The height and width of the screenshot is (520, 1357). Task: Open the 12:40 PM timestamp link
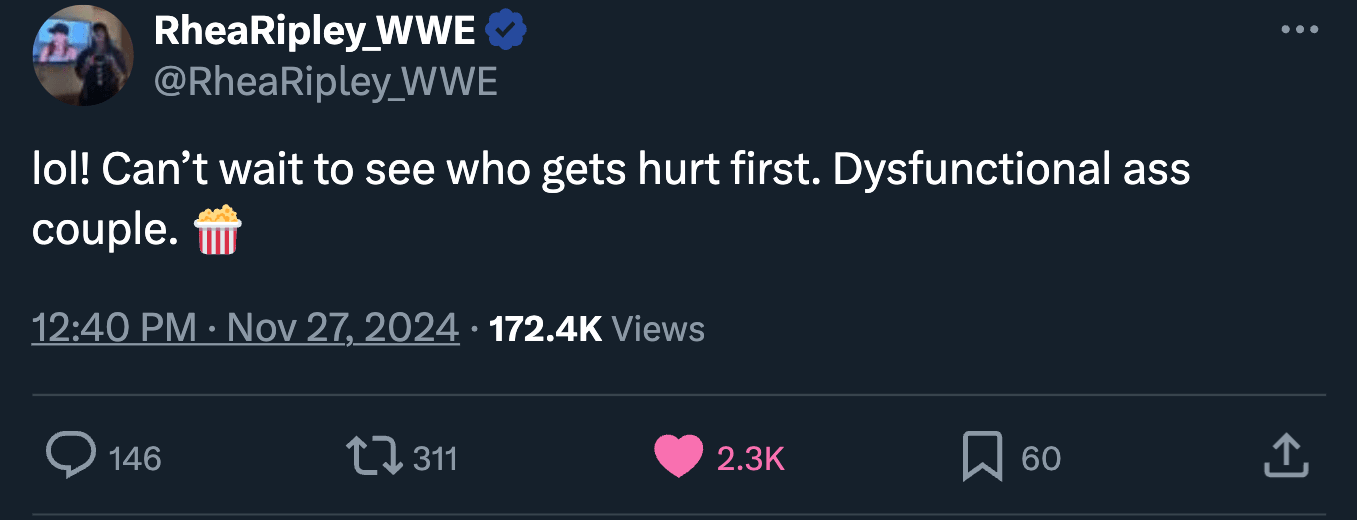[114, 328]
